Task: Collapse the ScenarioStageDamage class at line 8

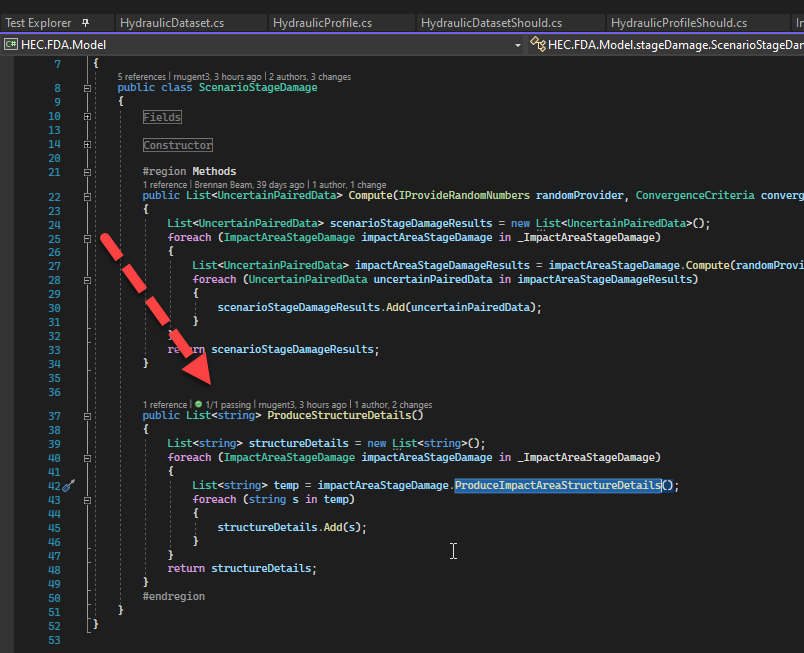Action: point(87,88)
